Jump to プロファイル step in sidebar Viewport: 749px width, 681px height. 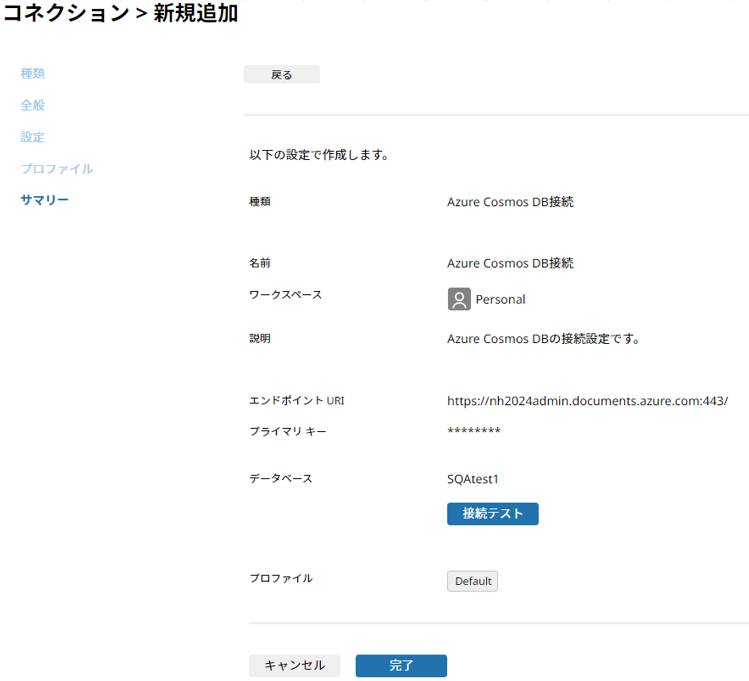(57, 169)
